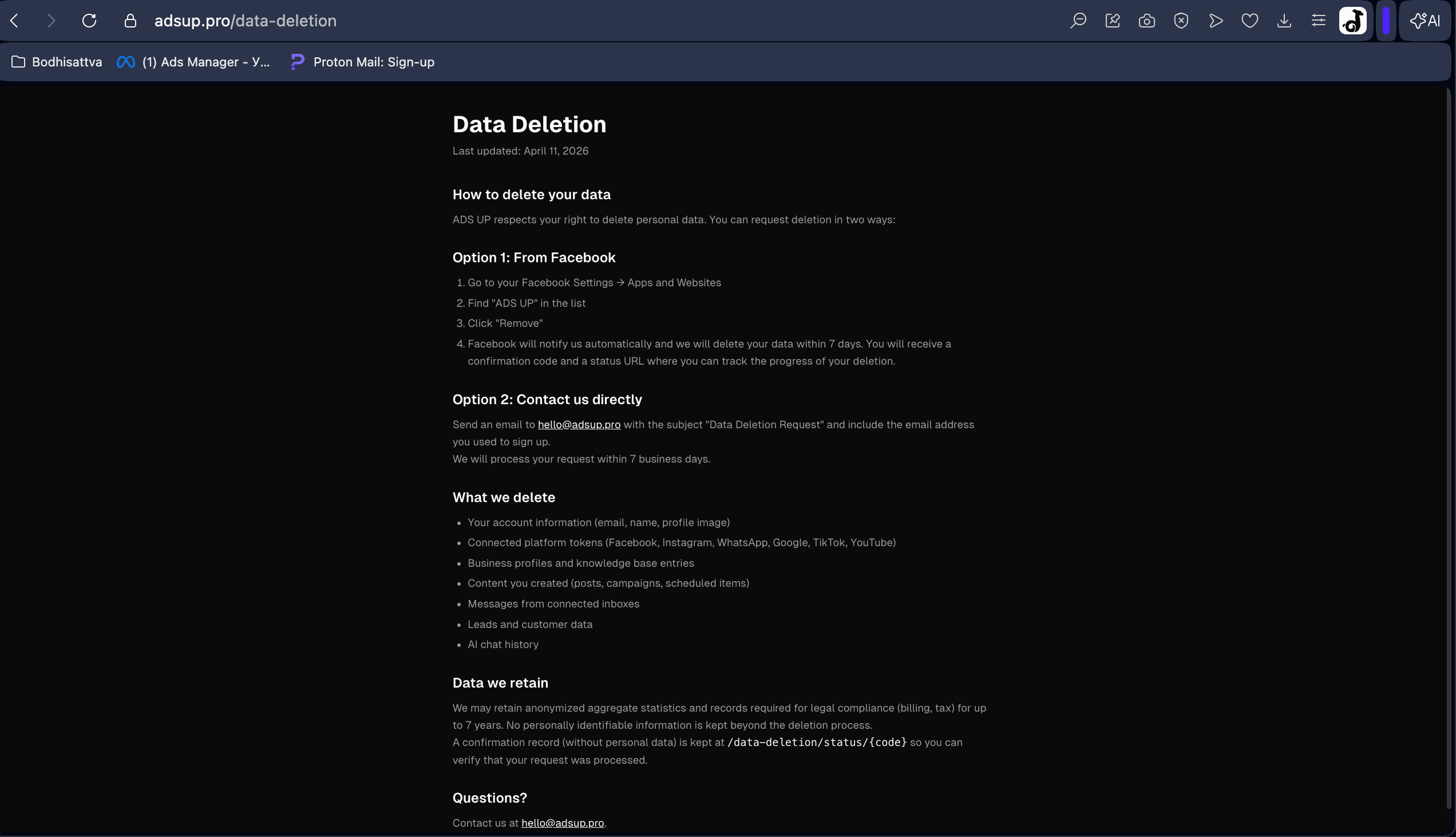The width and height of the screenshot is (1456, 837).
Task: Click 'Messages from connected inboxes' bullet
Action: pyautogui.click(x=553, y=603)
